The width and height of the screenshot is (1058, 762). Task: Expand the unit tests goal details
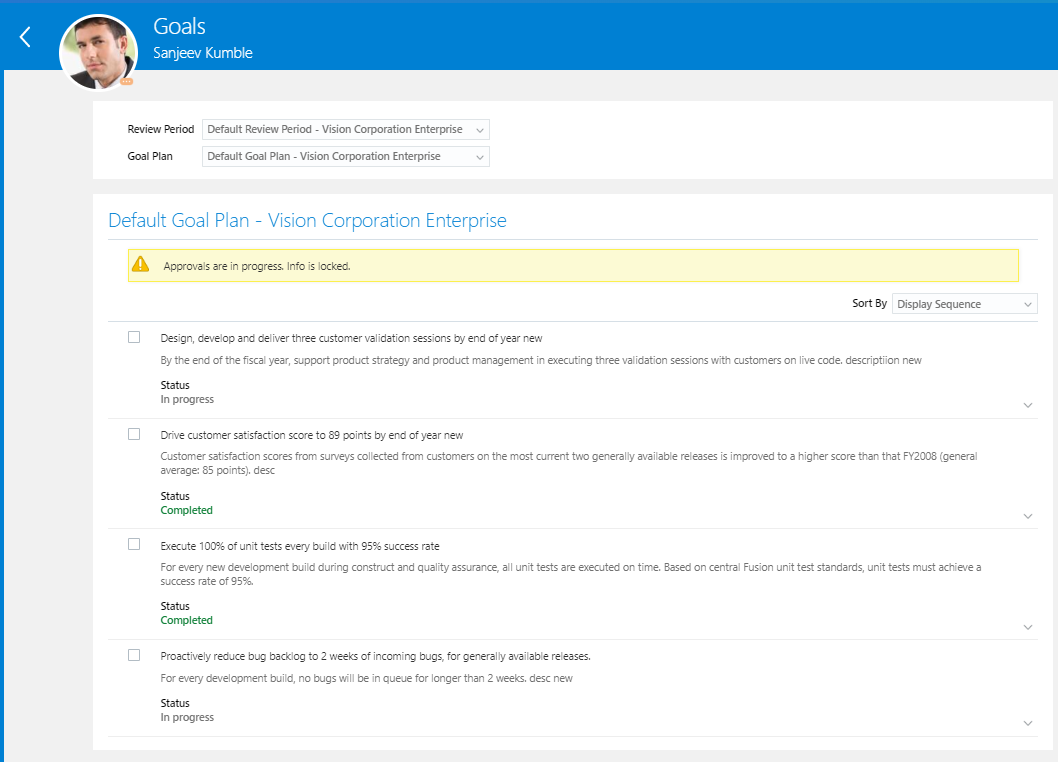click(1028, 626)
